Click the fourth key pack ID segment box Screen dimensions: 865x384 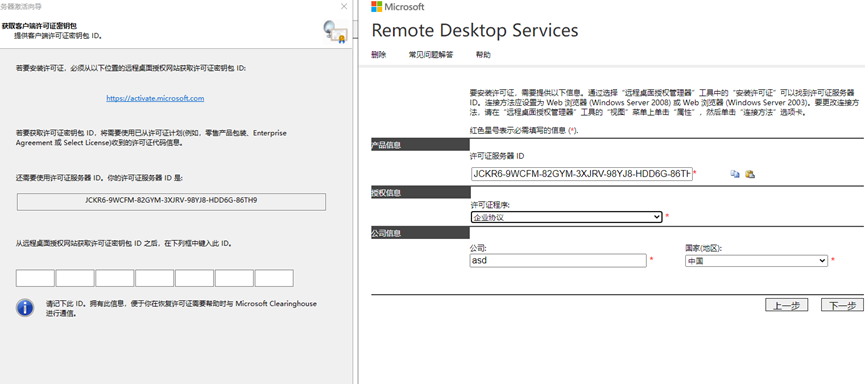pos(154,278)
